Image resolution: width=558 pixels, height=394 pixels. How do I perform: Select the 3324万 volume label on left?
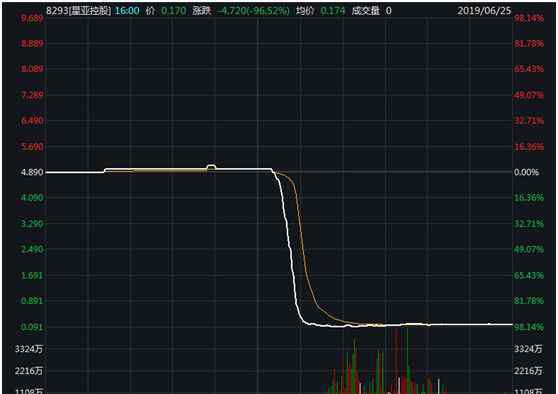pyautogui.click(x=29, y=349)
